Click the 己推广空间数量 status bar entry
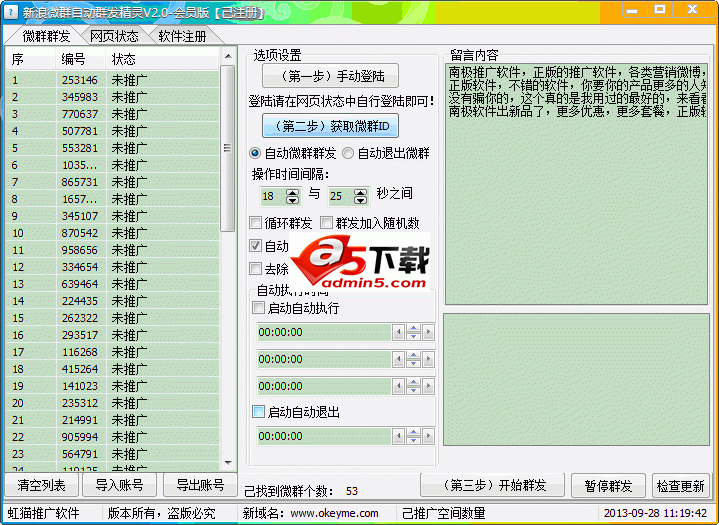Image resolution: width=719 pixels, height=525 pixels. [x=443, y=514]
